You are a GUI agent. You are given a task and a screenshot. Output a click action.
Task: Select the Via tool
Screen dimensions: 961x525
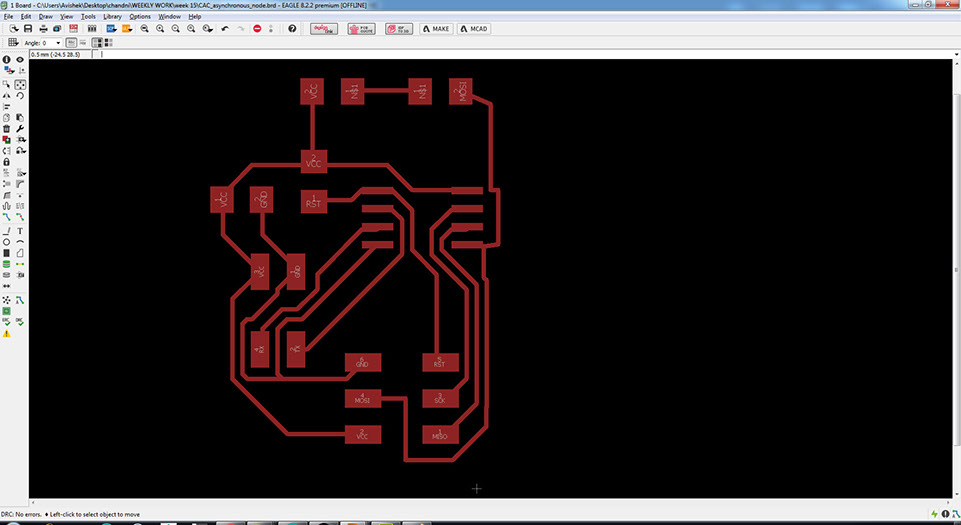pyautogui.click(x=6, y=265)
